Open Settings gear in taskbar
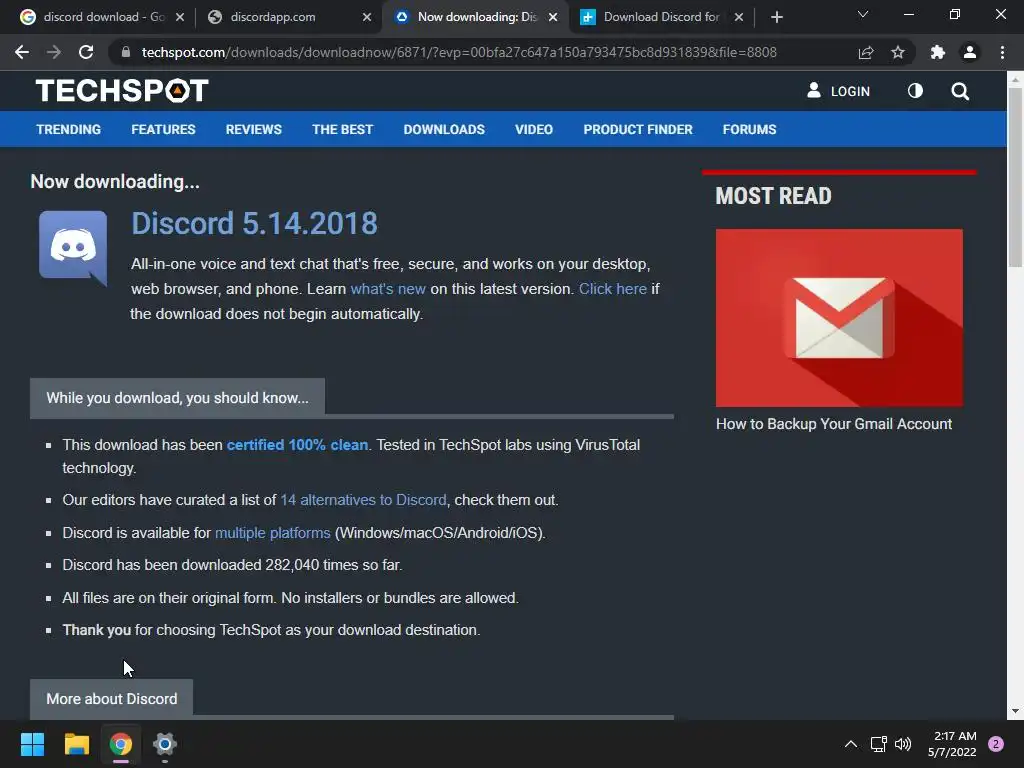The image size is (1024, 768). 165,744
